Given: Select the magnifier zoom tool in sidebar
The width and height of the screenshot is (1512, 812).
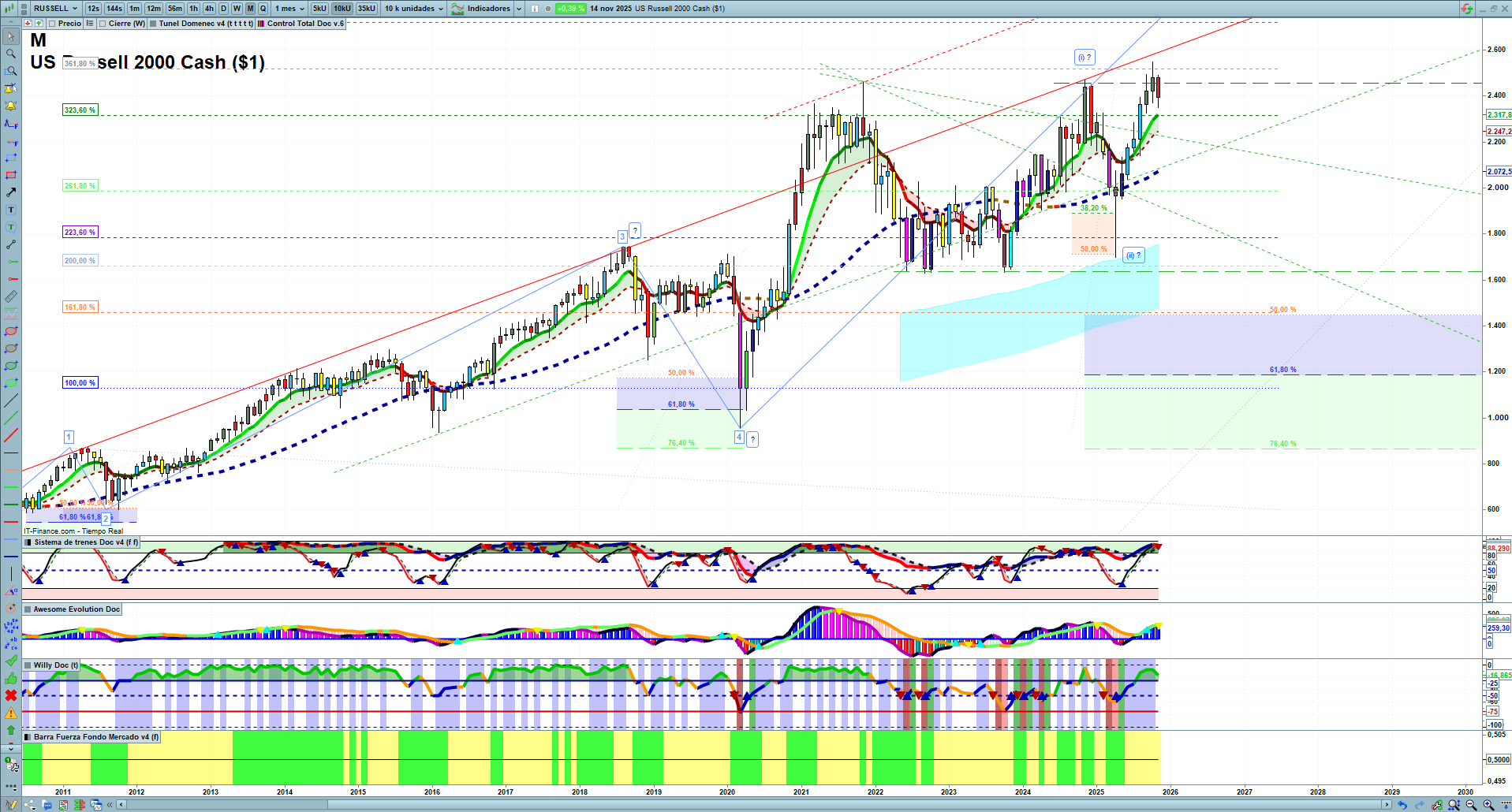Looking at the screenshot, I should click(x=11, y=54).
